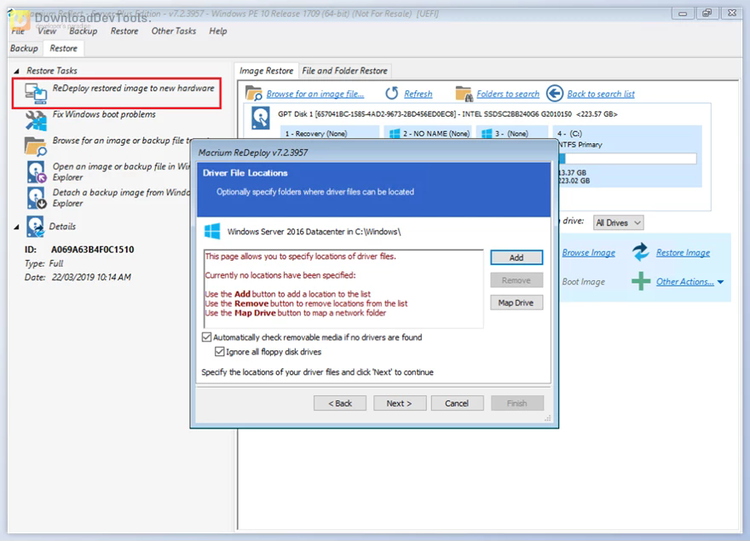This screenshot has height=541, width=750.
Task: Click the GPT Disk 1 drive icon
Action: pos(261,118)
